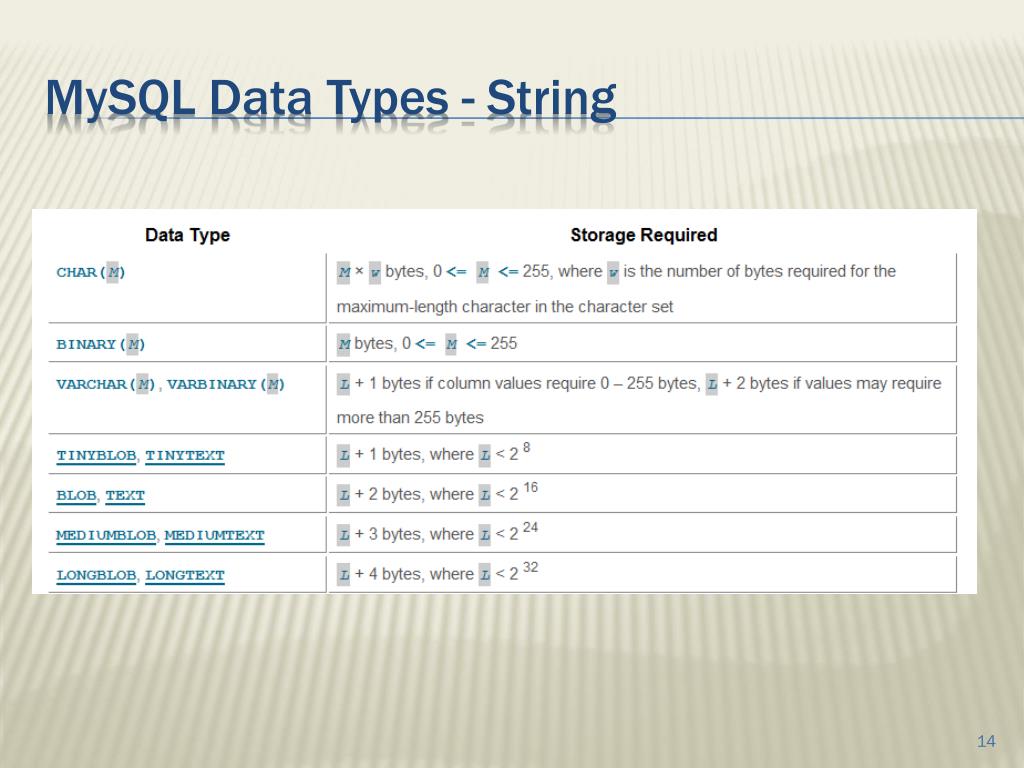Select the BINARY(M) data type entry
The image size is (1024, 768).
point(101,344)
